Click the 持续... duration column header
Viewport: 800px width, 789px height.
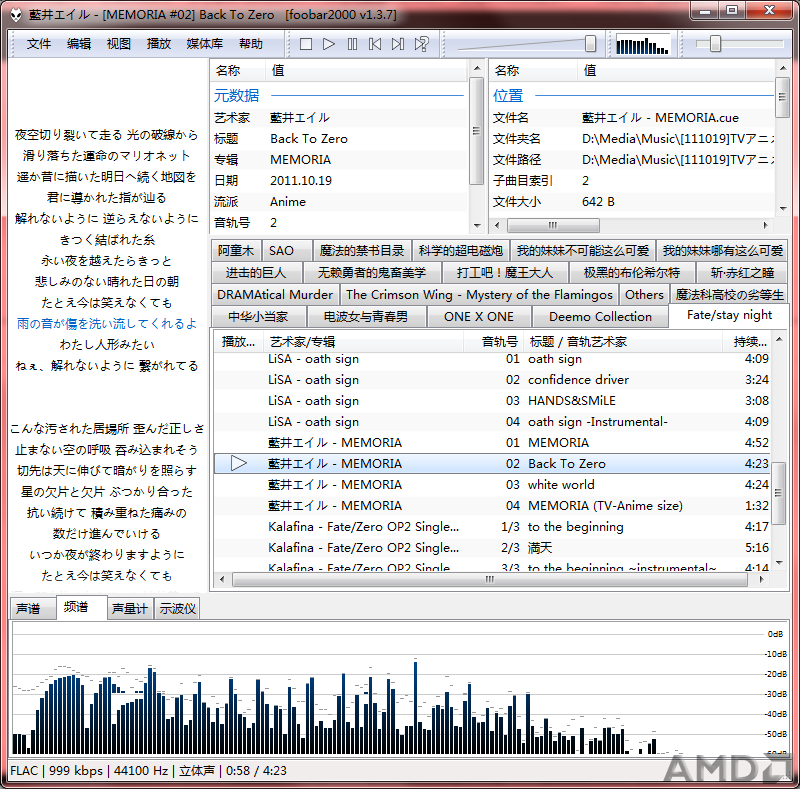click(746, 341)
